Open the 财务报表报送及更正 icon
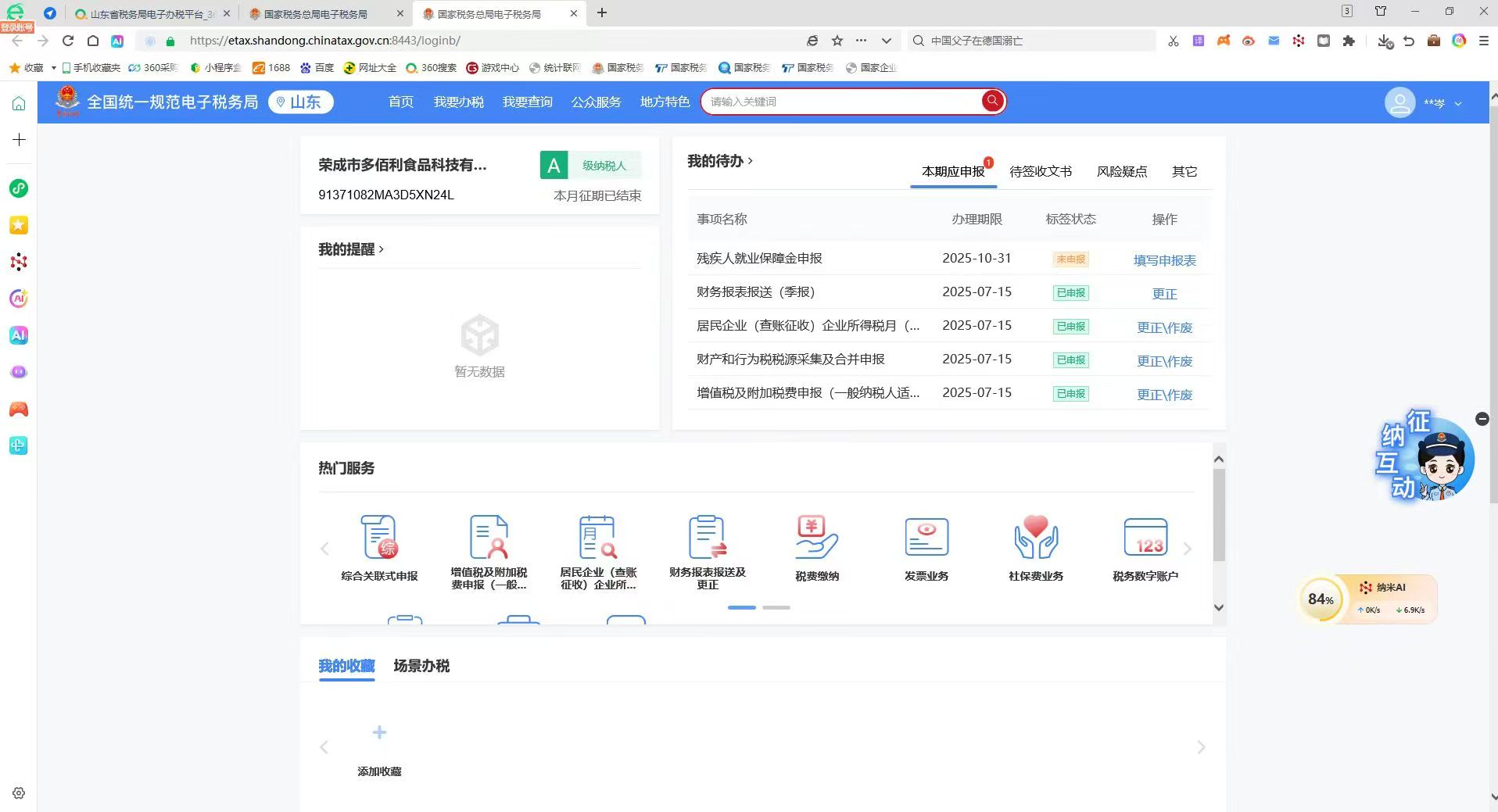The height and width of the screenshot is (812, 1498). (707, 538)
